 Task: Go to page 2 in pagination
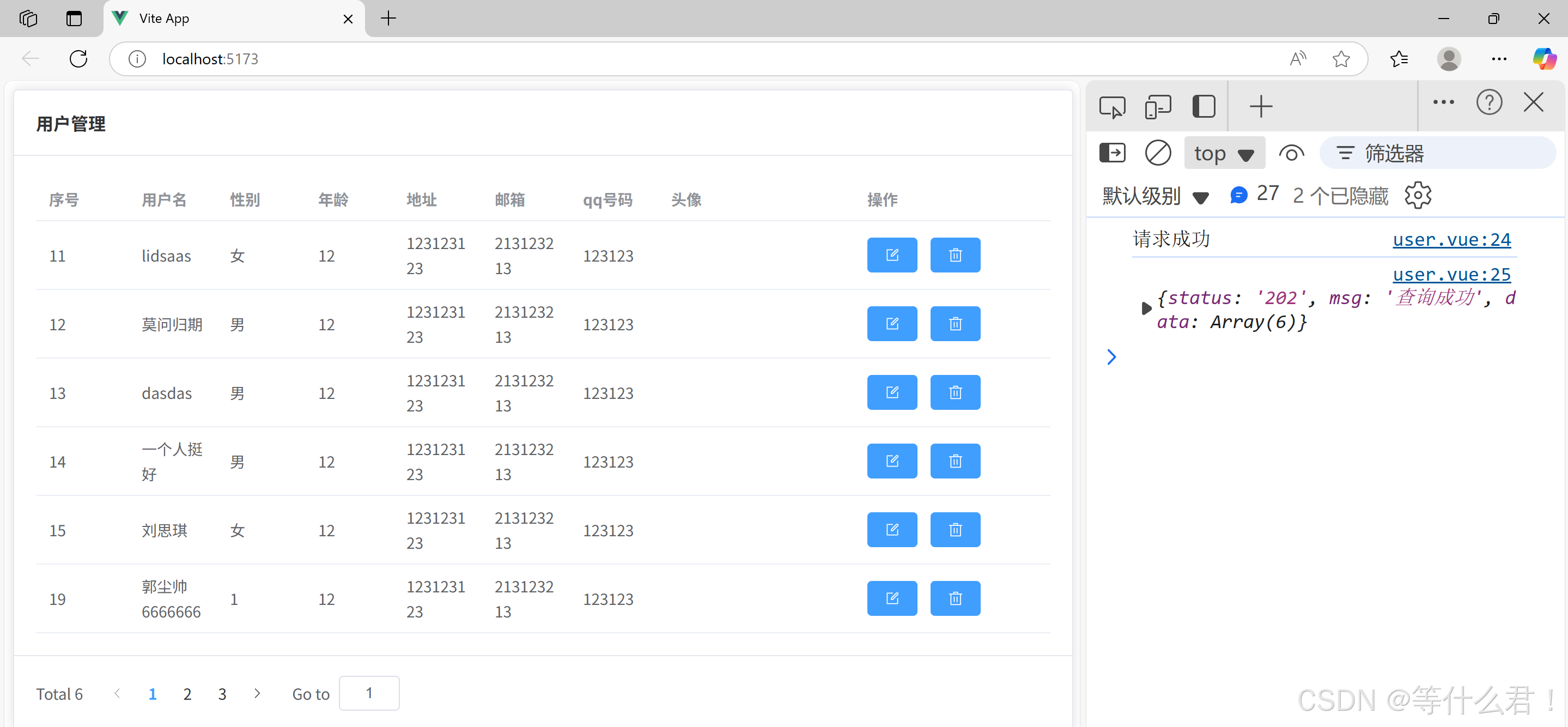tap(187, 694)
